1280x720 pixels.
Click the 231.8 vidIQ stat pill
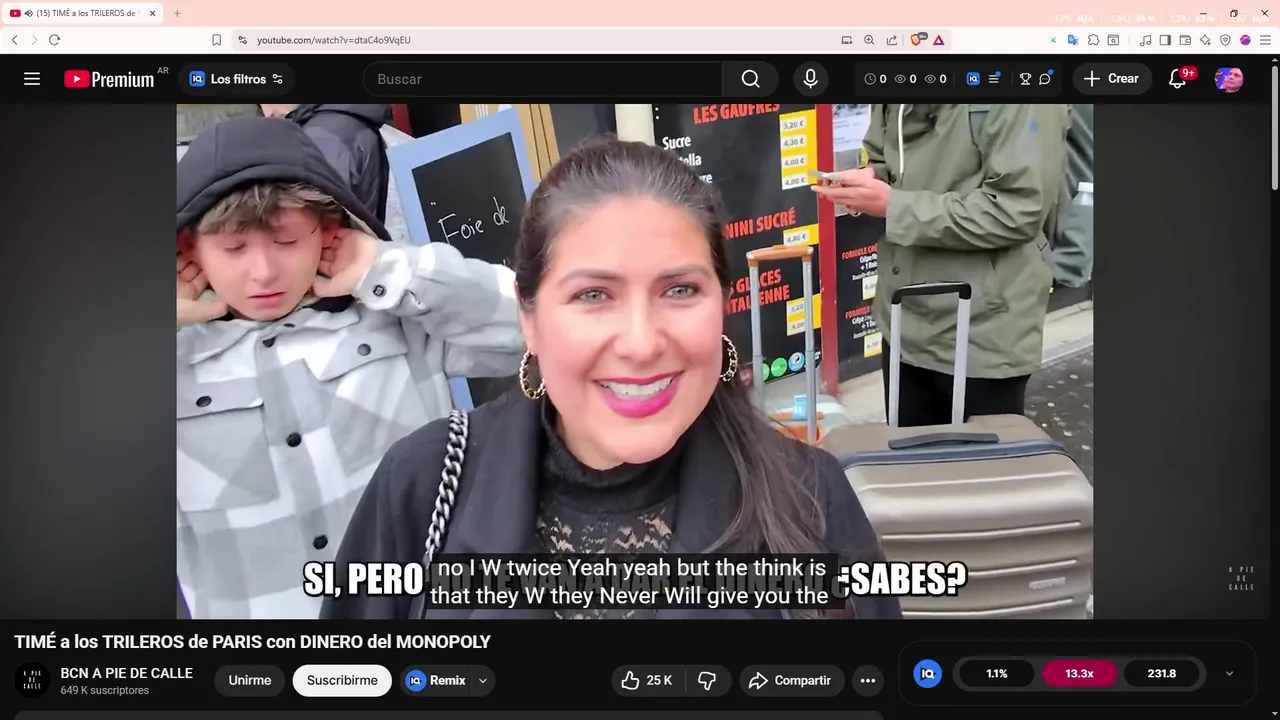pyautogui.click(x=1162, y=674)
